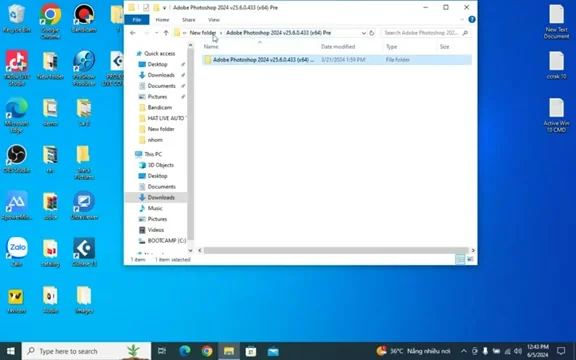Open the Recycle Bin desktop icon
This screenshot has height=360, width=576.
coord(17,18)
